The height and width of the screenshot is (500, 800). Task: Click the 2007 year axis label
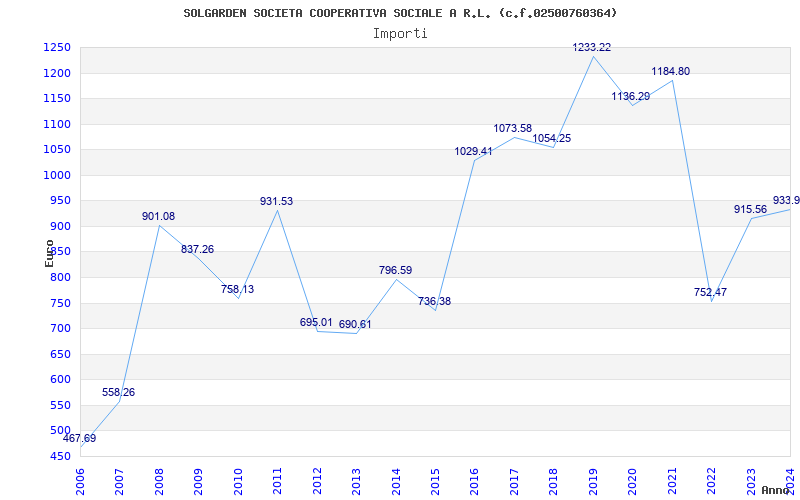point(119,482)
